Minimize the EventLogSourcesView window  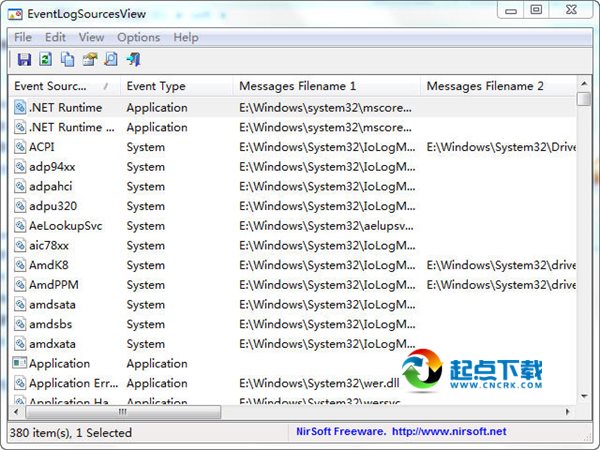pos(511,10)
